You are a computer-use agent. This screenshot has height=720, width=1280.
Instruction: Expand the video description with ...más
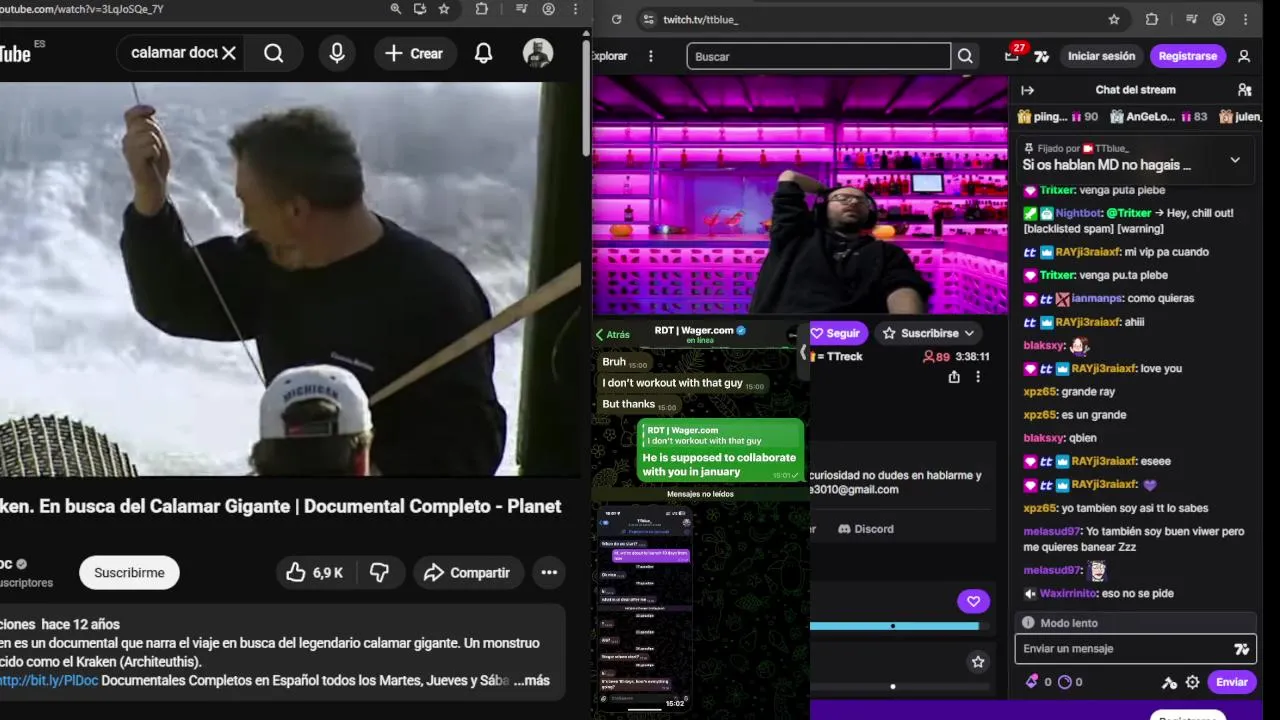[531, 680]
